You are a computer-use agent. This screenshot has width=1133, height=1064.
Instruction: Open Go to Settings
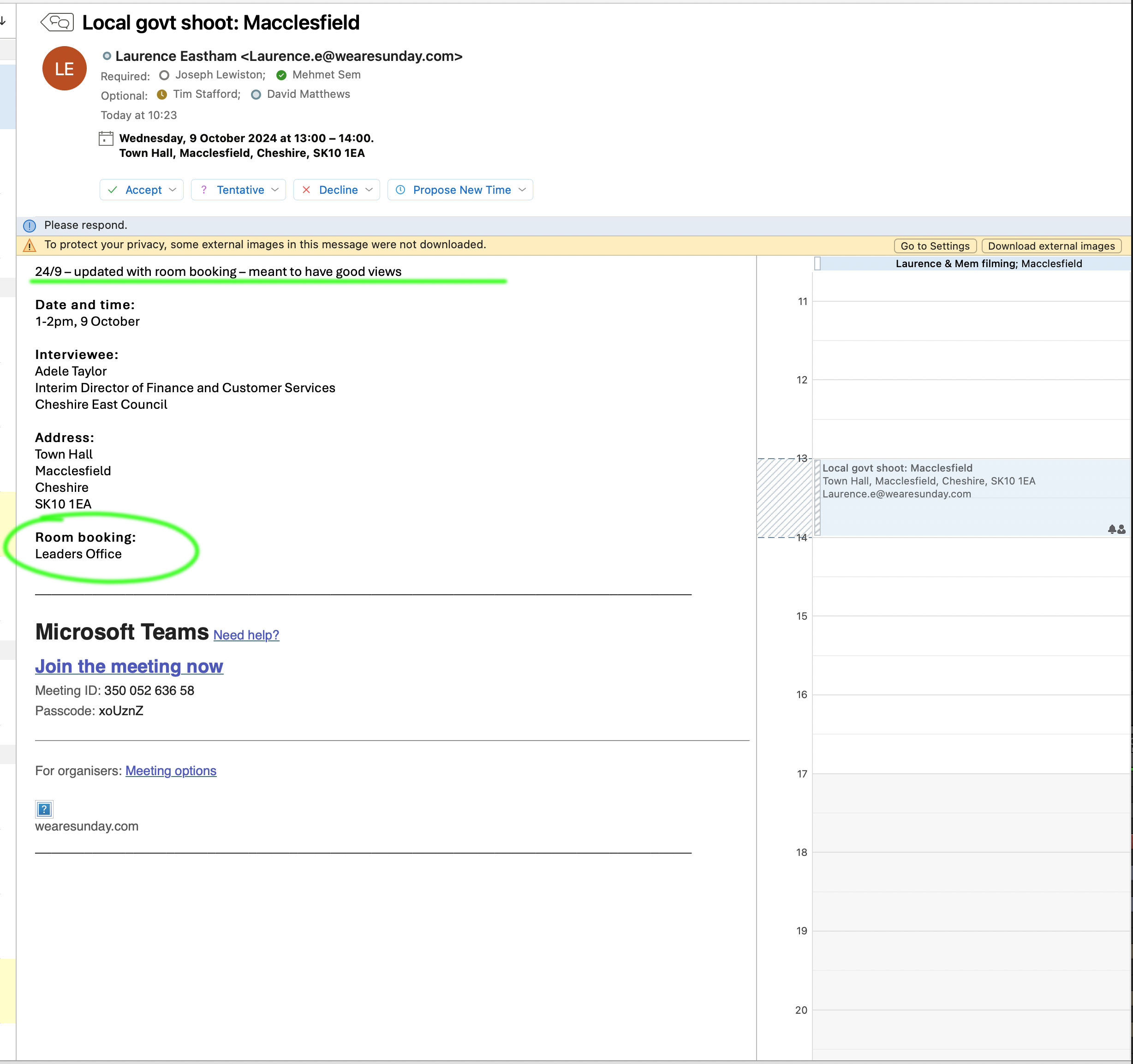click(935, 245)
